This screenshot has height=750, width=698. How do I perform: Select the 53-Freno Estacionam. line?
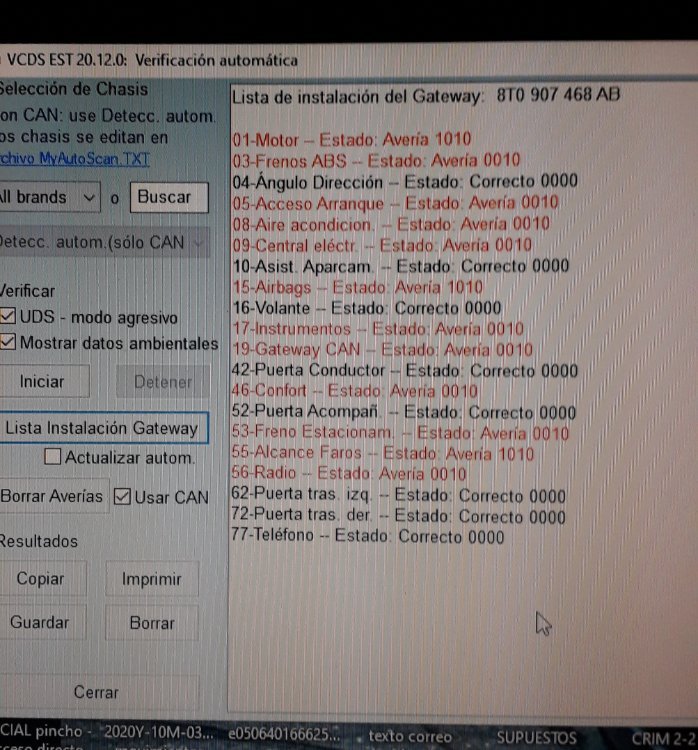(400, 433)
